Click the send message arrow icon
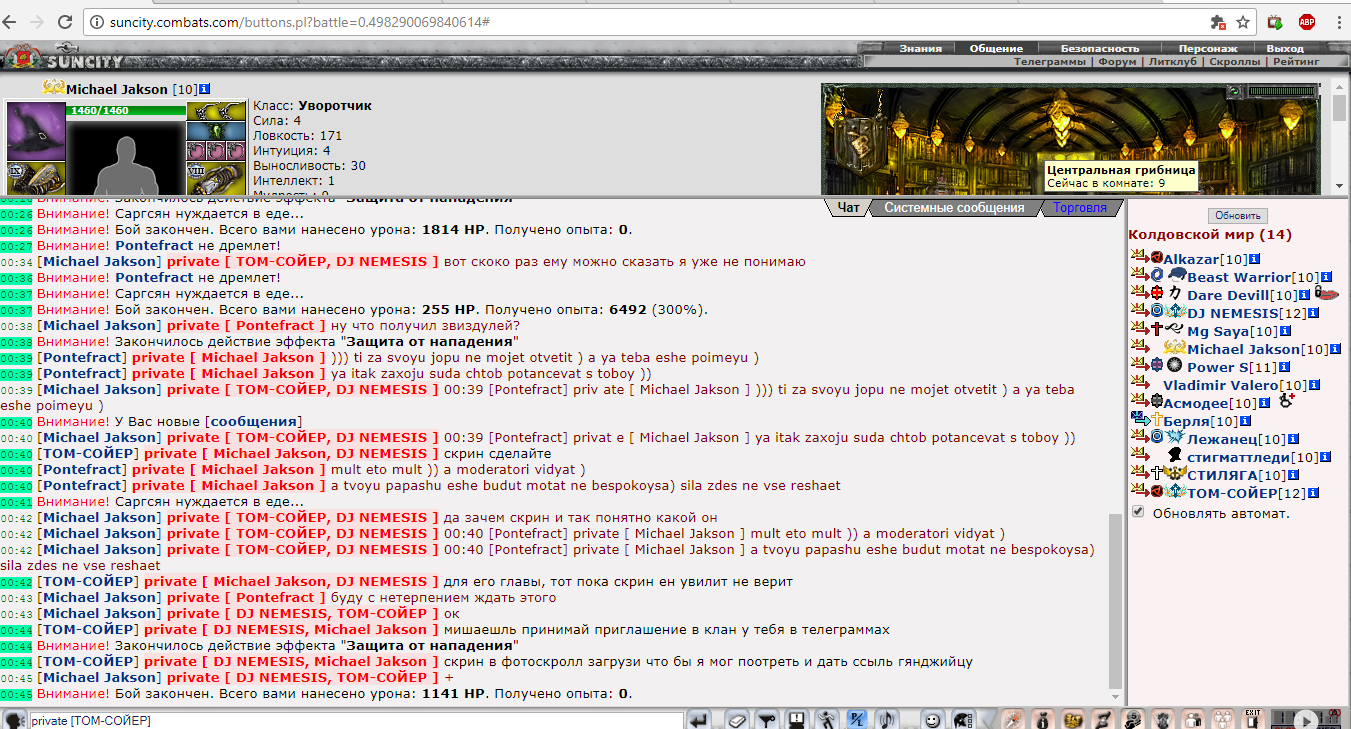Viewport: 1351px width, 729px height. point(698,719)
